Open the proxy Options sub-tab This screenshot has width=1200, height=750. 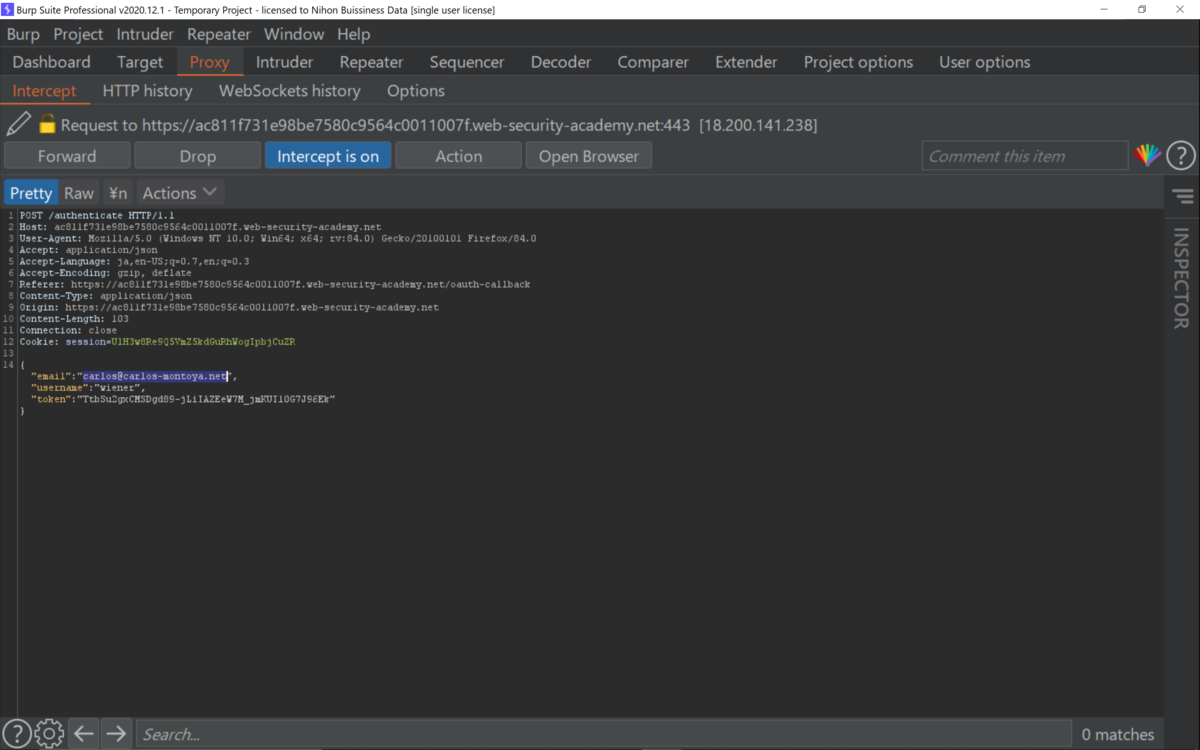click(416, 90)
